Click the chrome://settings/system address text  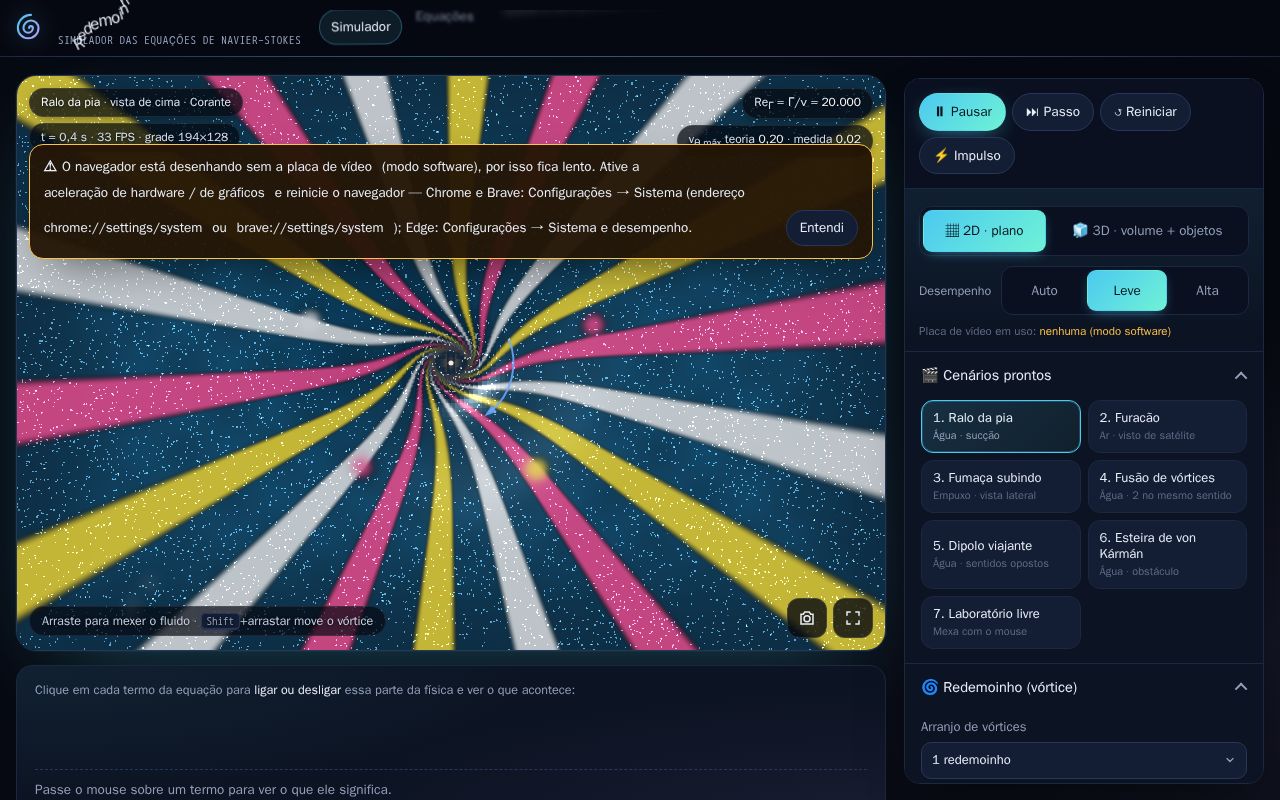click(x=123, y=228)
